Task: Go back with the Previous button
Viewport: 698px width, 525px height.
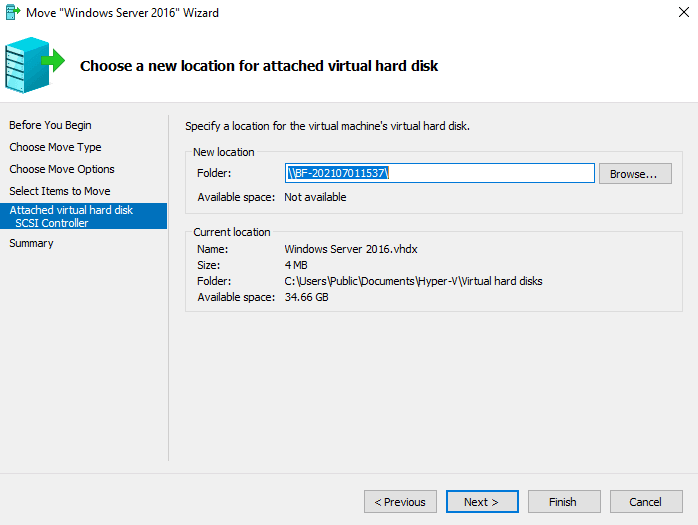Action: [x=400, y=501]
